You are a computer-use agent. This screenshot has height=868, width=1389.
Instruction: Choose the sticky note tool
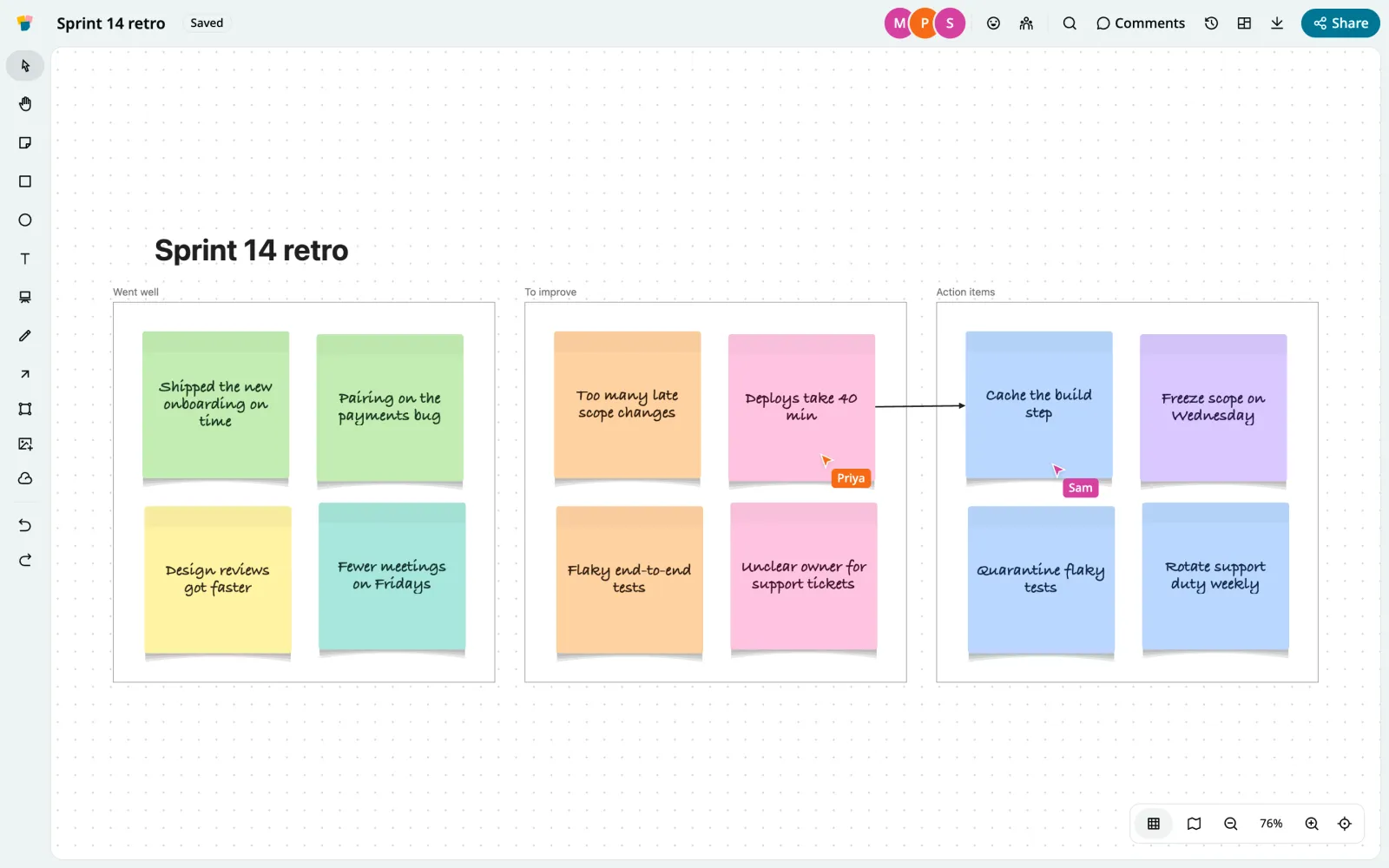[25, 143]
